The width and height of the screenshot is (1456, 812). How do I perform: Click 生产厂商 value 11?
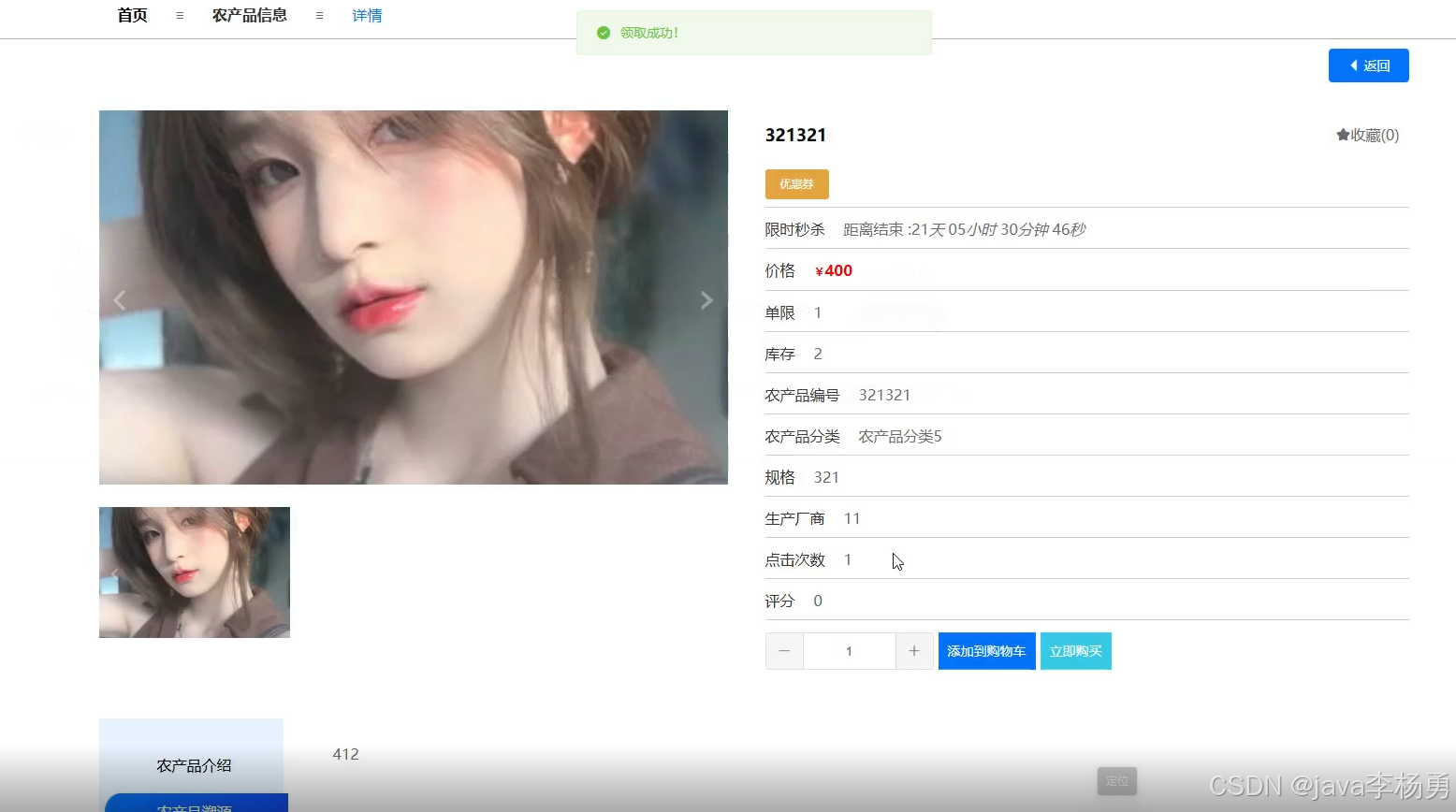coord(852,518)
